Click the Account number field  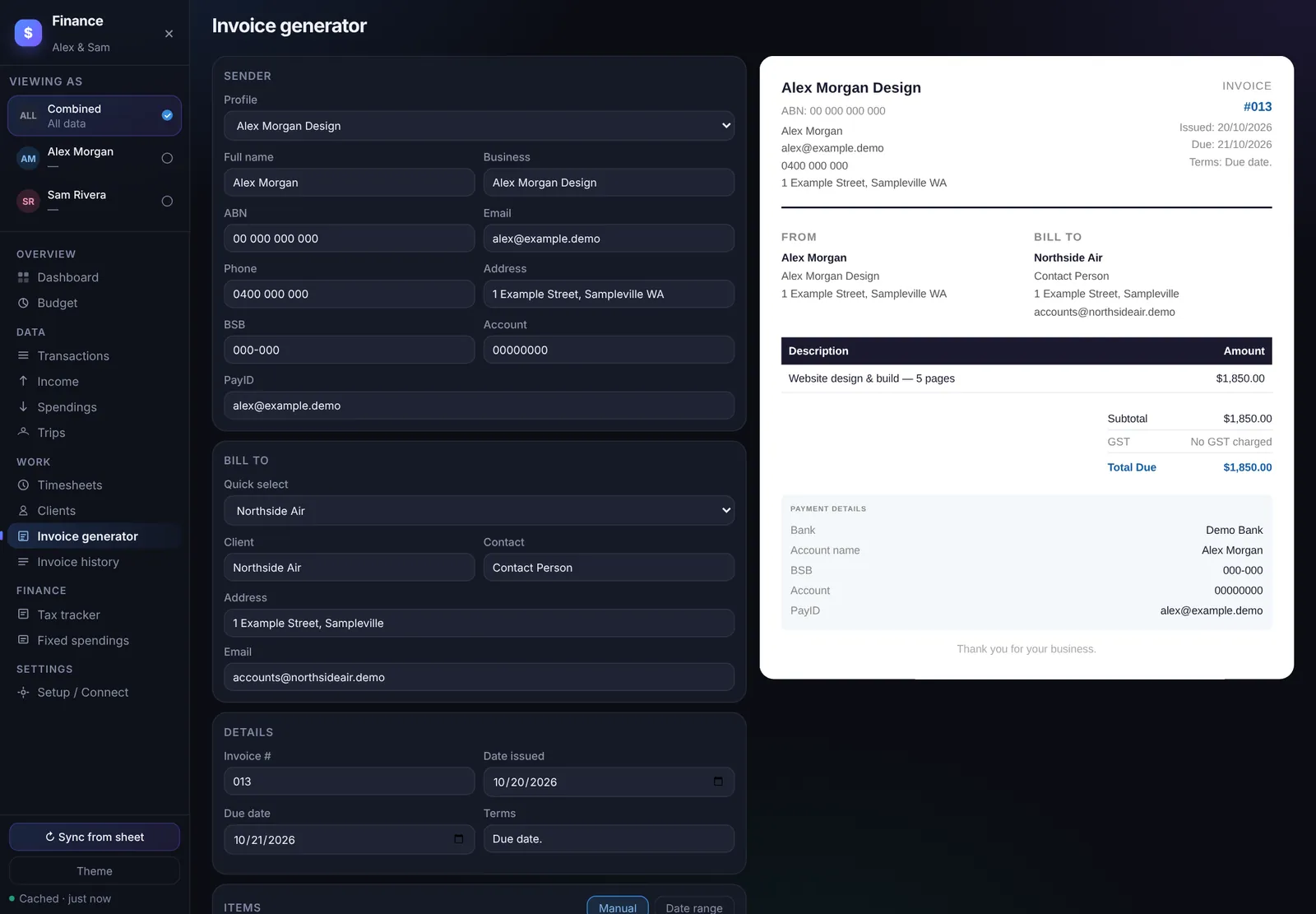pyautogui.click(x=609, y=350)
